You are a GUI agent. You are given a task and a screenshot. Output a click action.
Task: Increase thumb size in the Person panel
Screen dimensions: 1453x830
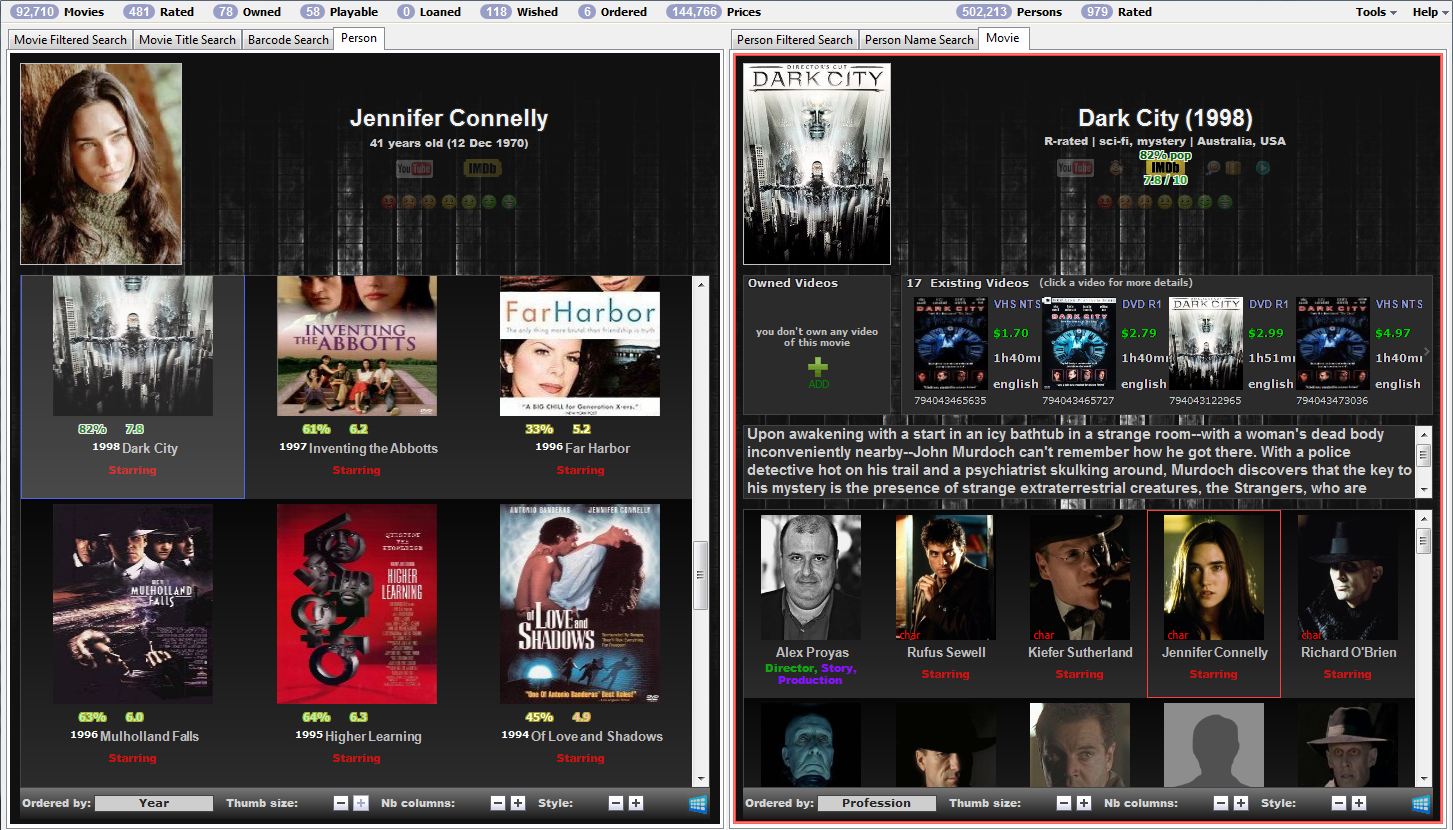(x=361, y=803)
